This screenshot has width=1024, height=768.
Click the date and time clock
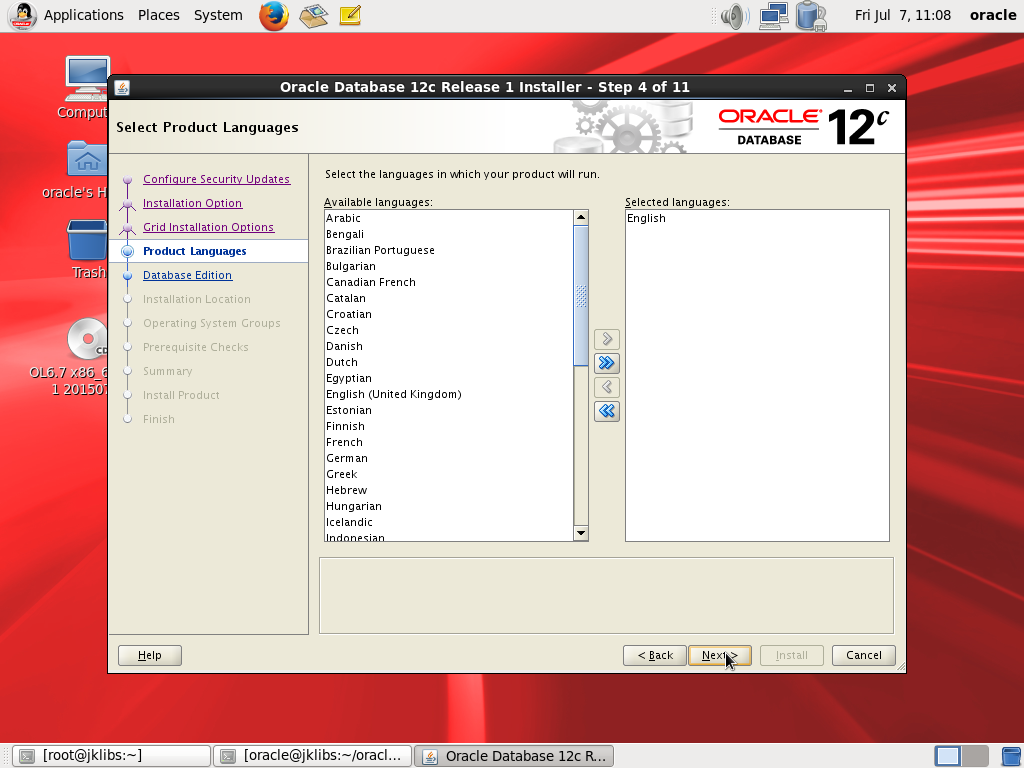(x=903, y=15)
